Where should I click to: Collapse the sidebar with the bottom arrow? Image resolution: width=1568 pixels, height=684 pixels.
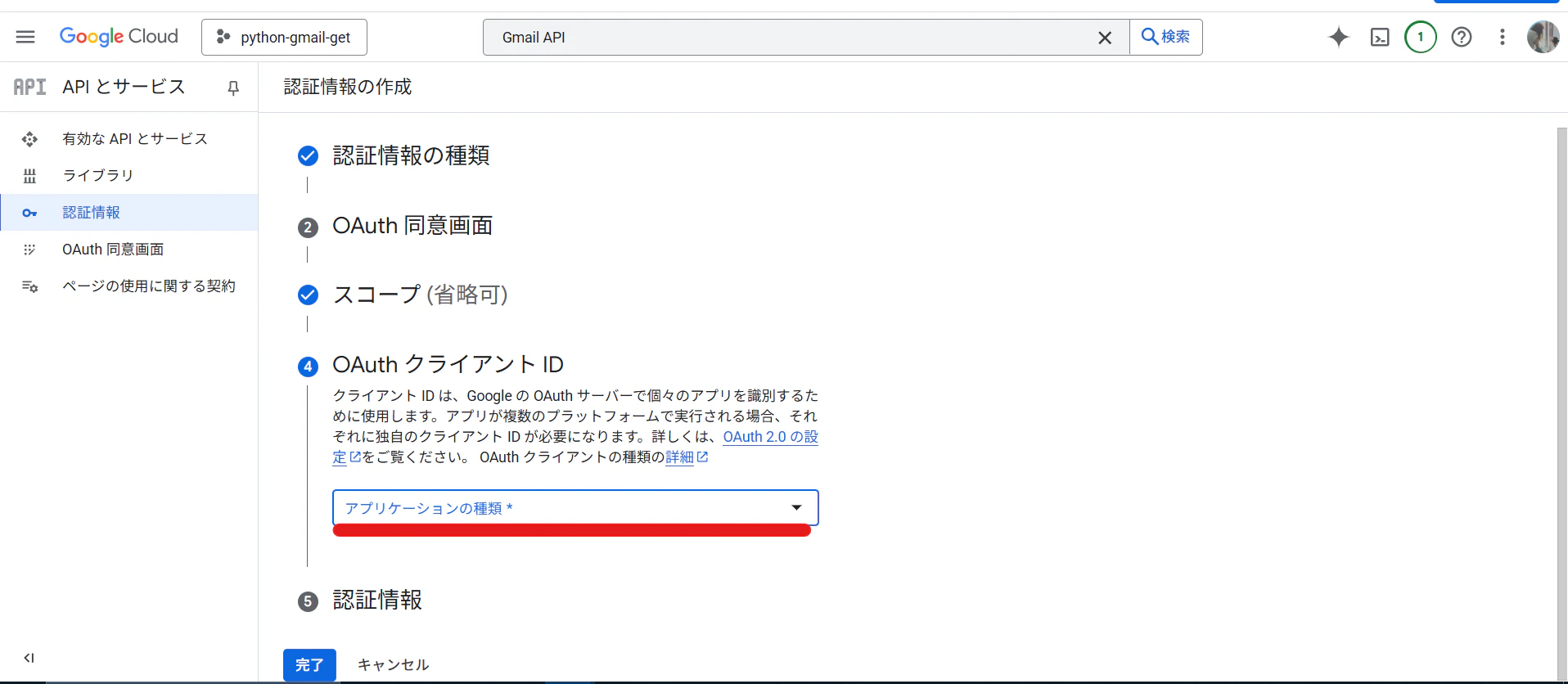(x=29, y=658)
